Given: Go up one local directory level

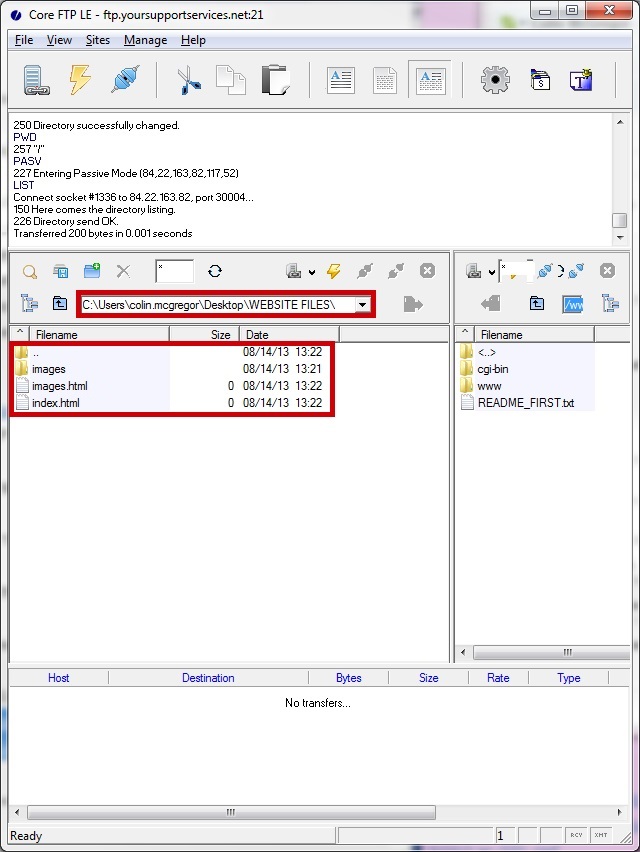Looking at the screenshot, I should (x=60, y=304).
